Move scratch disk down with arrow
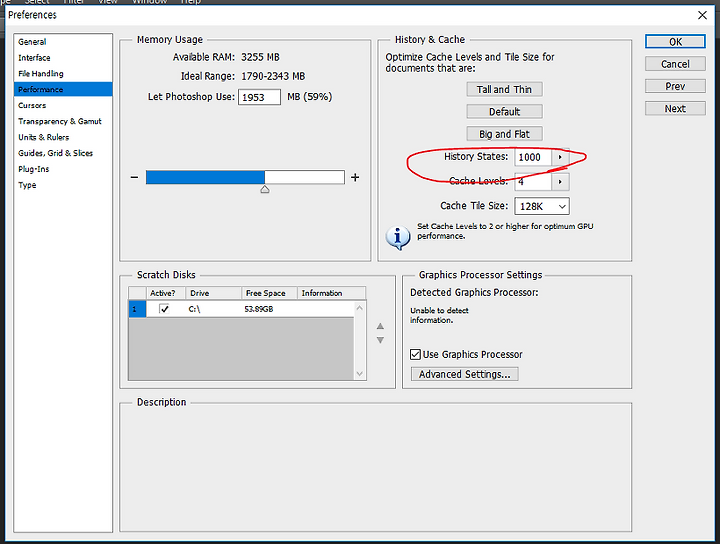 click(380, 340)
